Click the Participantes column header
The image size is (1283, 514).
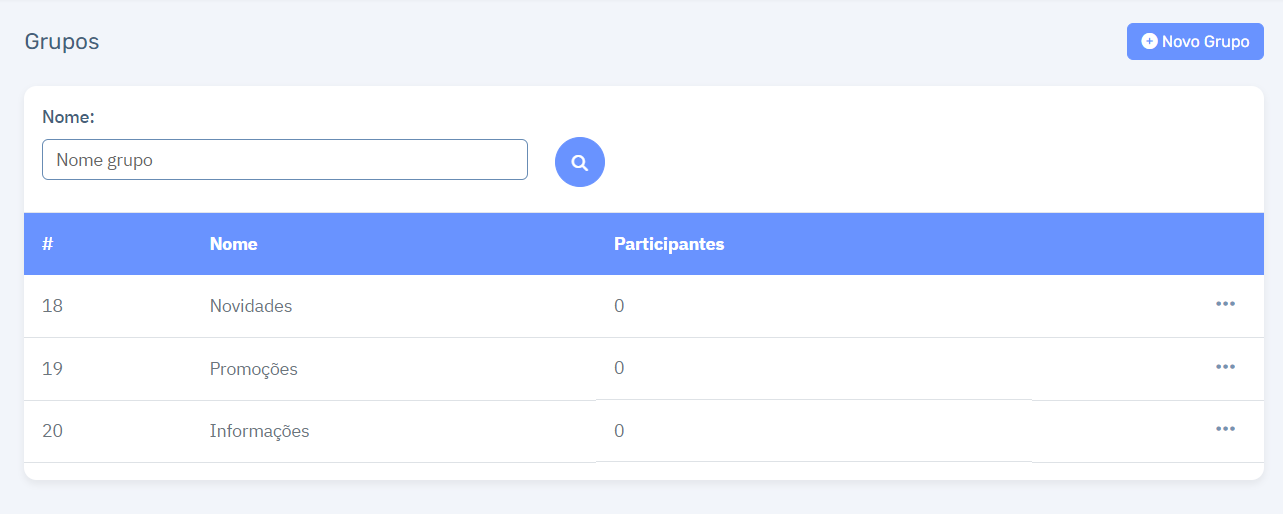[x=669, y=244]
